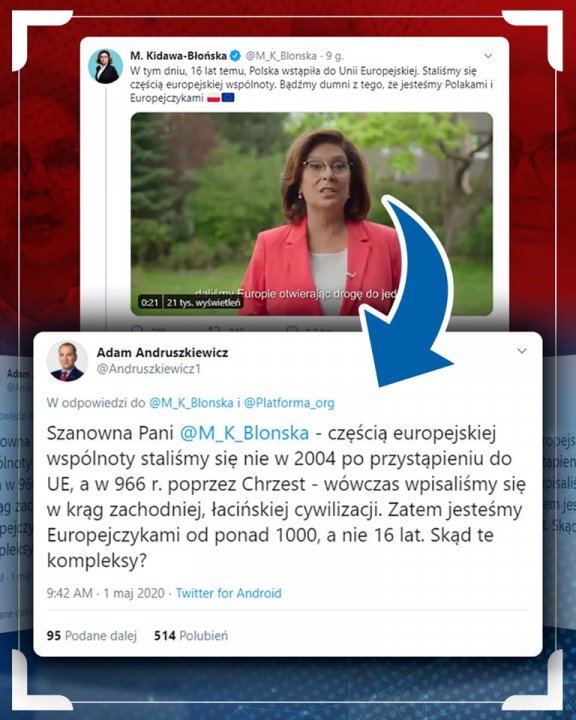The image size is (576, 720).
Task: Expand Adam Andruszkiewicz tweet options chevron
Action: 522,351
